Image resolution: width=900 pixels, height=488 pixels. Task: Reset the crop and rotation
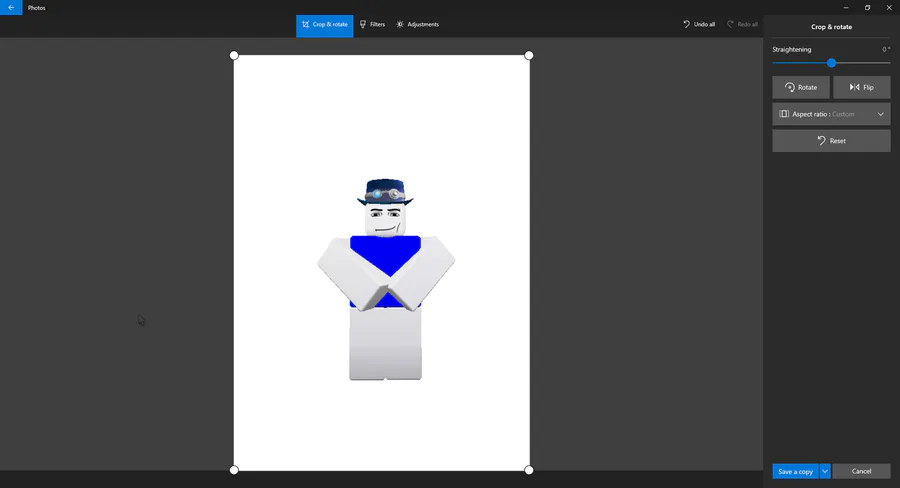click(x=831, y=141)
